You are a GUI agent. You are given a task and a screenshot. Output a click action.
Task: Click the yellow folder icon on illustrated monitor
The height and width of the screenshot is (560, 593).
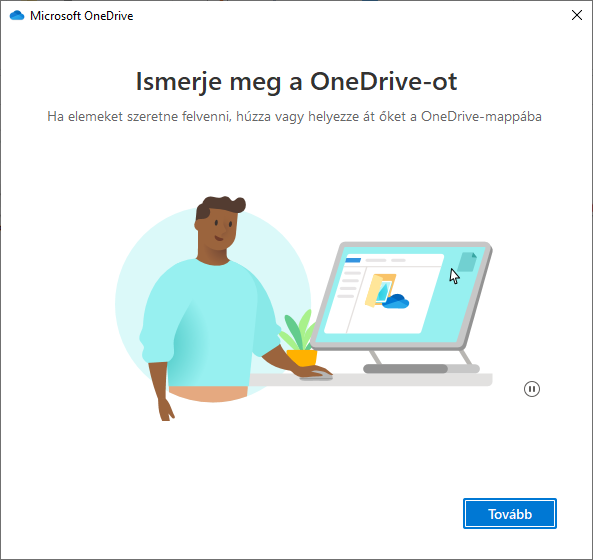(x=378, y=290)
